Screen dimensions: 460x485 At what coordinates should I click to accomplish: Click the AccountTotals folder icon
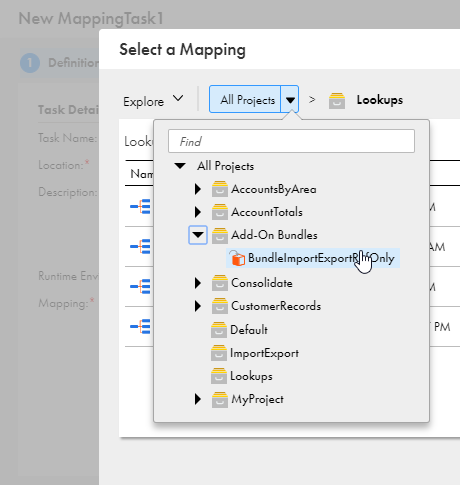tap(220, 212)
